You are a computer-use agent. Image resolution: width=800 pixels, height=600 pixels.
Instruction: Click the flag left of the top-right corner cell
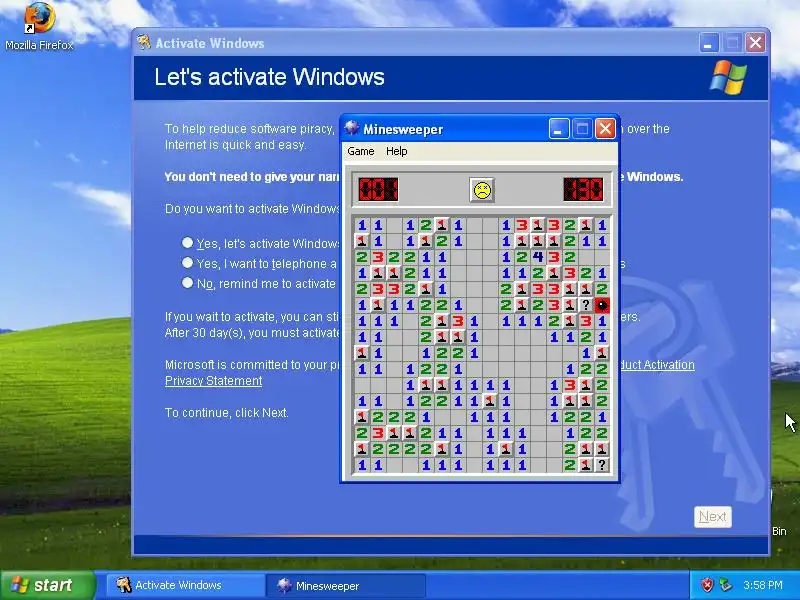click(586, 225)
